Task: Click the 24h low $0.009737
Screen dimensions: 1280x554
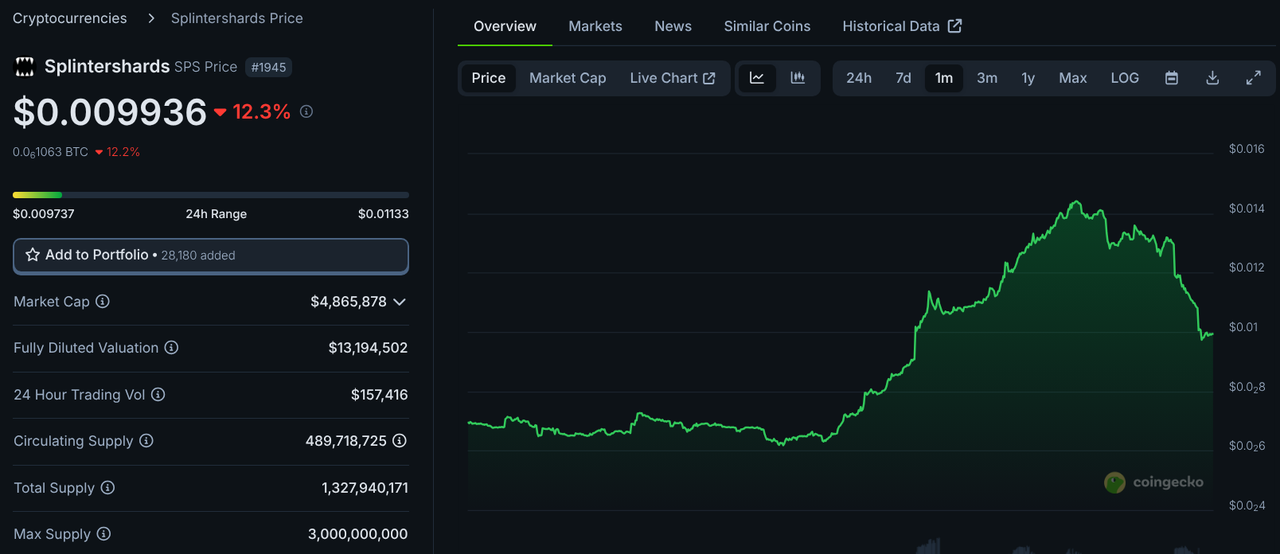Action: [x=44, y=214]
